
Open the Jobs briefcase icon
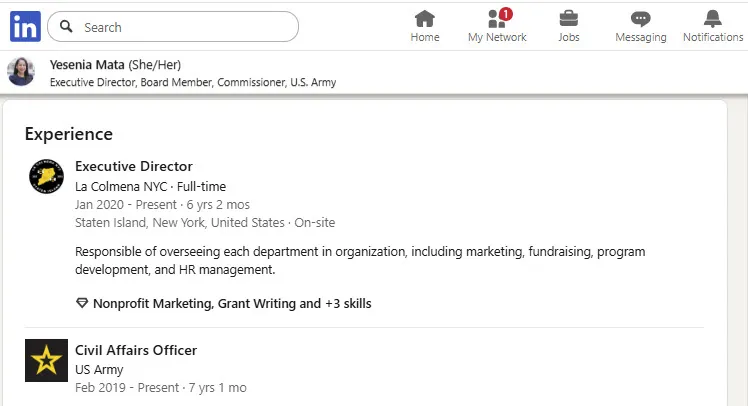tap(569, 19)
